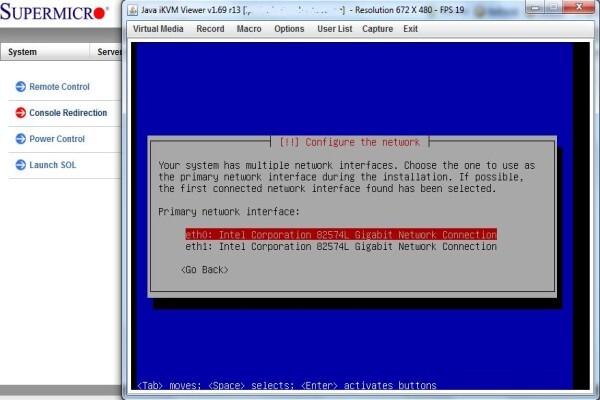Click the 'Primary network interface:' label
Screen dimensions: 600x400
[229, 212]
